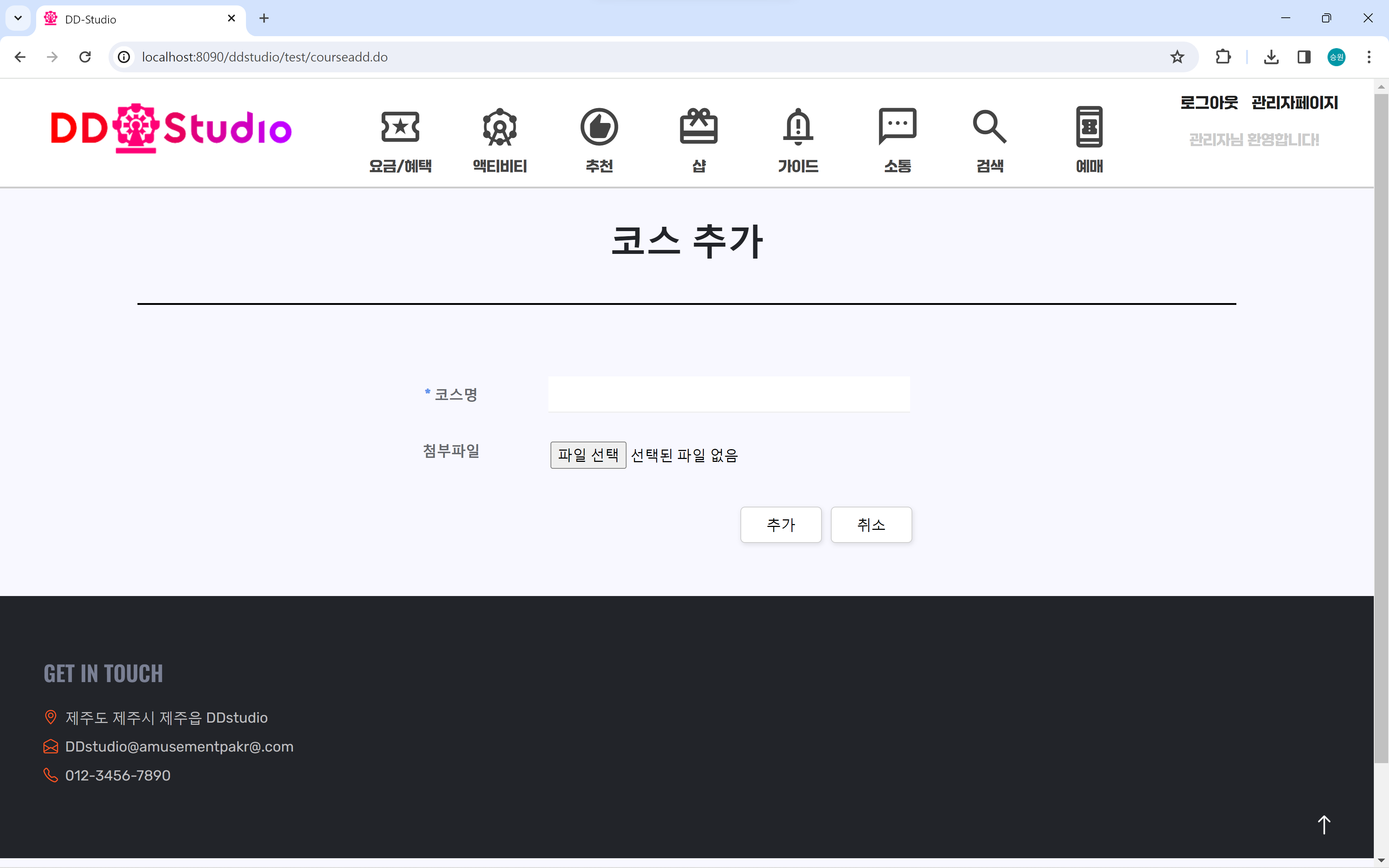This screenshot has height=868, width=1389.
Task: Reload the page with refresh icon
Action: click(x=85, y=57)
